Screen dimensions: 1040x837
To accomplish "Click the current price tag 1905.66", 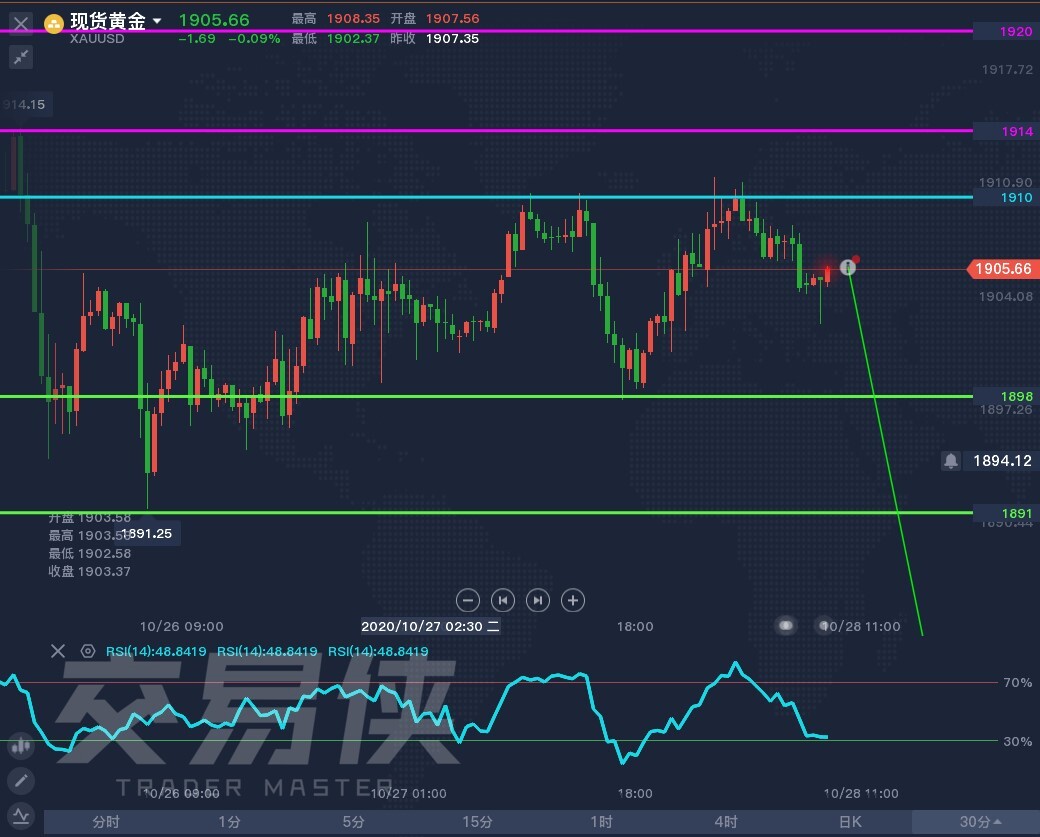I will click(1001, 269).
